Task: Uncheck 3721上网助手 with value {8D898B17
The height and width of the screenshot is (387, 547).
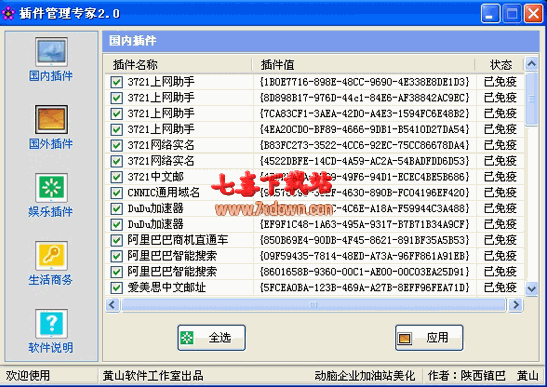Action: pos(117,98)
